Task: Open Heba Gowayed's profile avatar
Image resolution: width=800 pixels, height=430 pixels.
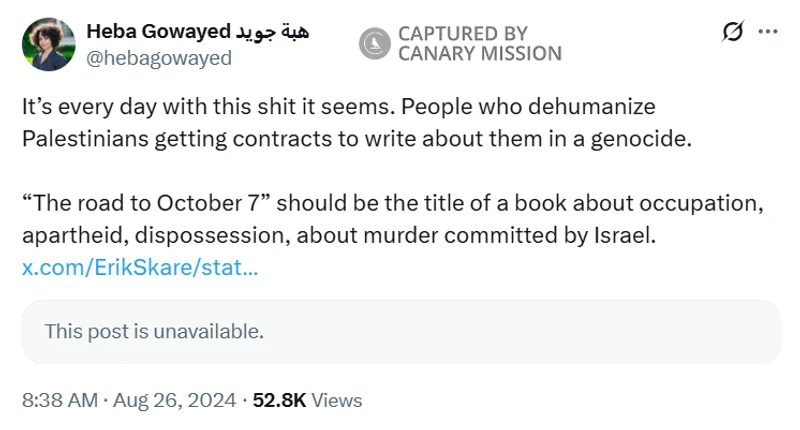Action: 47,45
